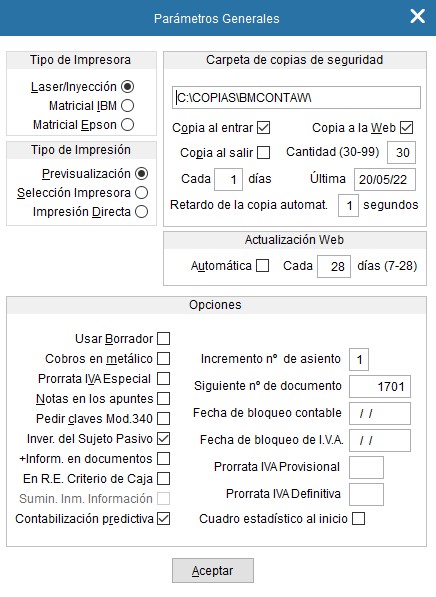
Task: Click the backup folder path field
Action: [296, 98]
